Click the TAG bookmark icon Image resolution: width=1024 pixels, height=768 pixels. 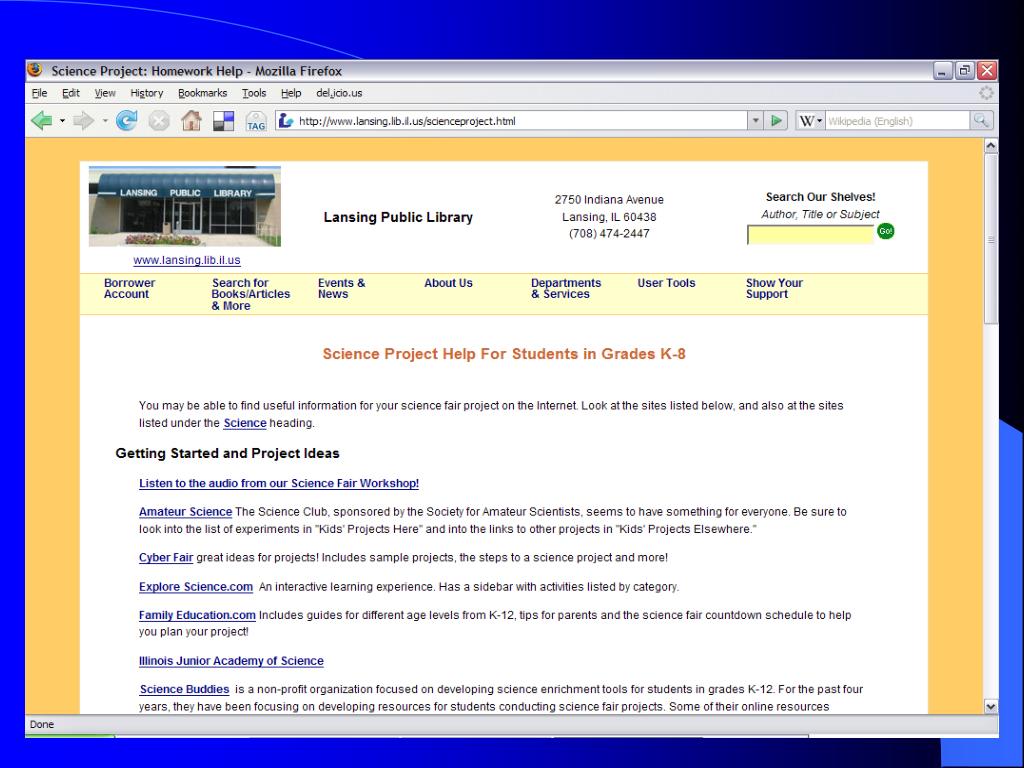pos(256,121)
